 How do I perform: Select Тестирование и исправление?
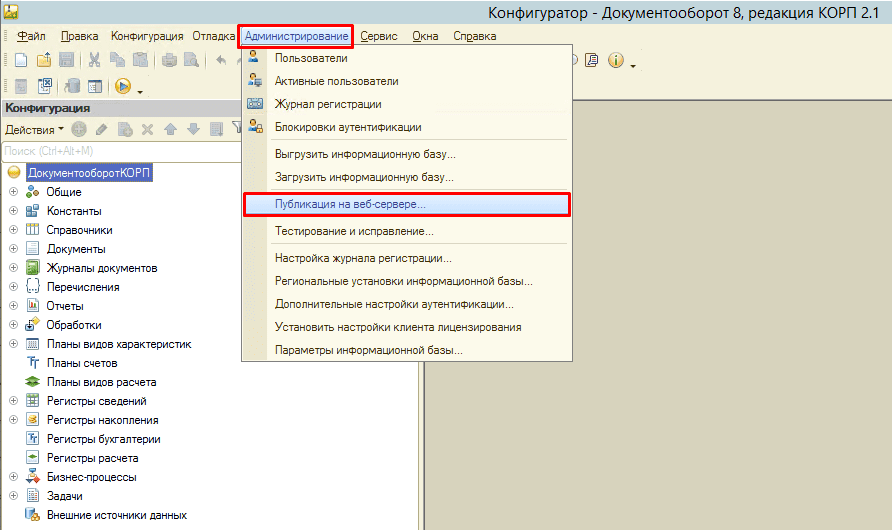(x=407, y=231)
